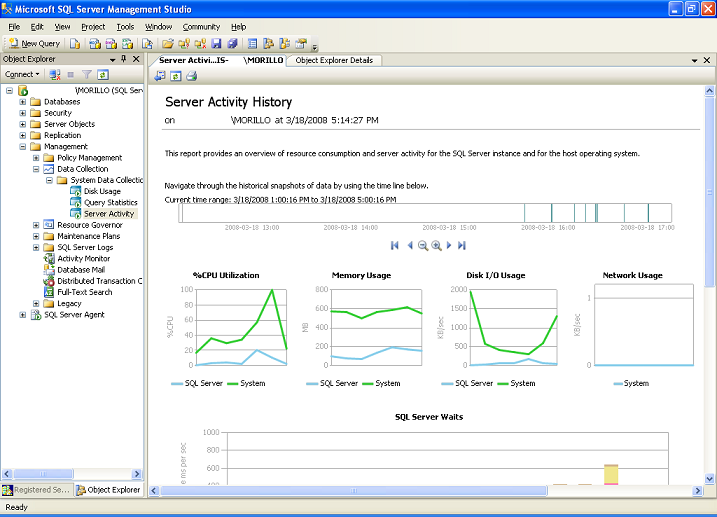The height and width of the screenshot is (517, 717).
Task: Click a snapshot marker on the timeline bar
Action: (x=552, y=213)
